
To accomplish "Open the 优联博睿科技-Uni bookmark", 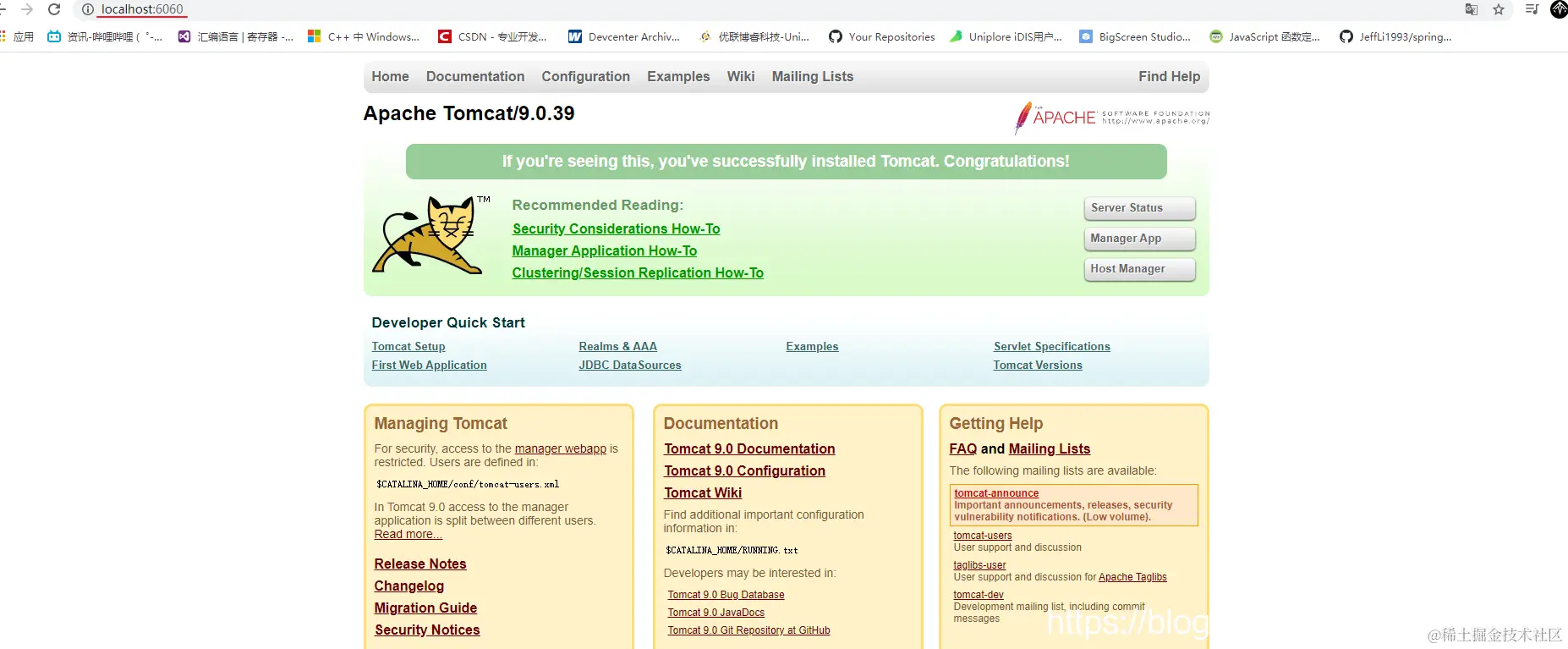I will click(754, 36).
